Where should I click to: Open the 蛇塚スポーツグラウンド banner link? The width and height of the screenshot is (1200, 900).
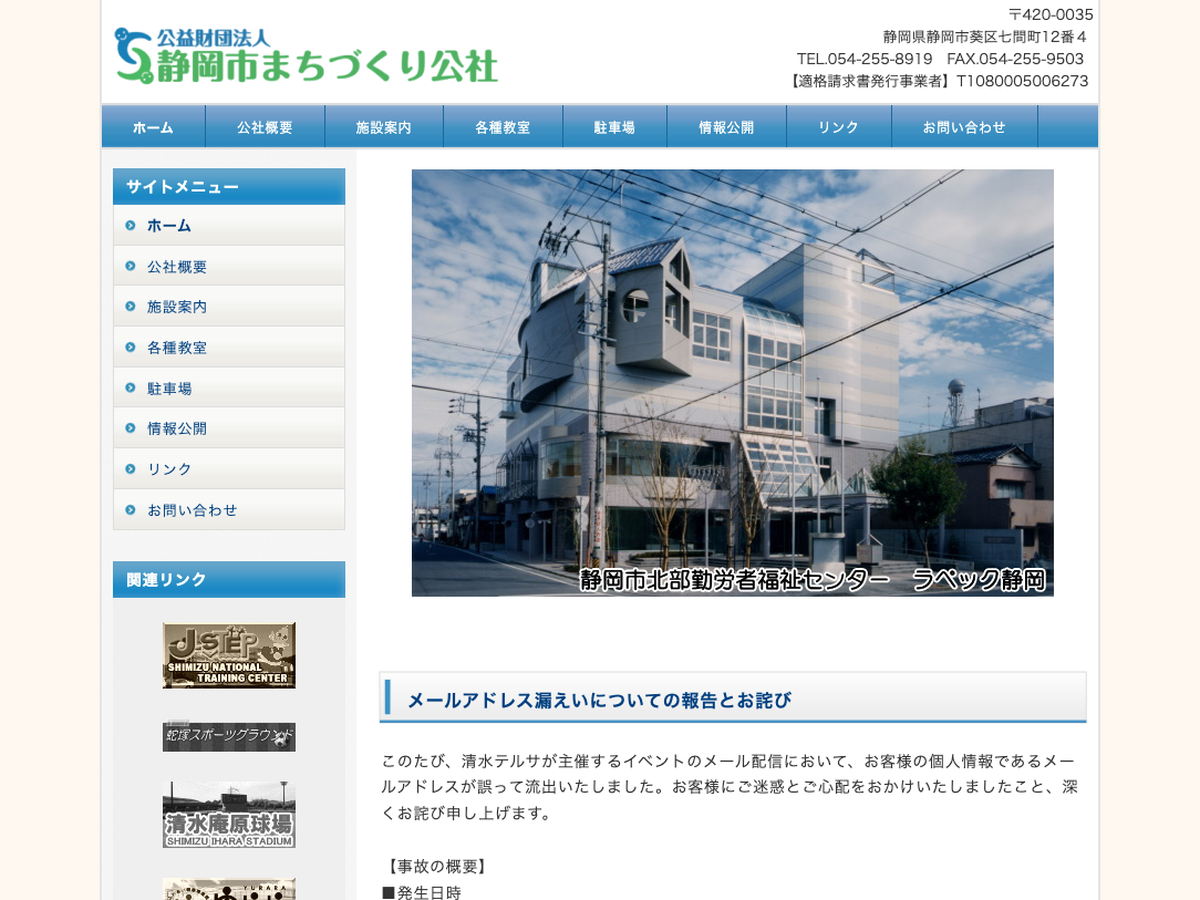[x=229, y=737]
